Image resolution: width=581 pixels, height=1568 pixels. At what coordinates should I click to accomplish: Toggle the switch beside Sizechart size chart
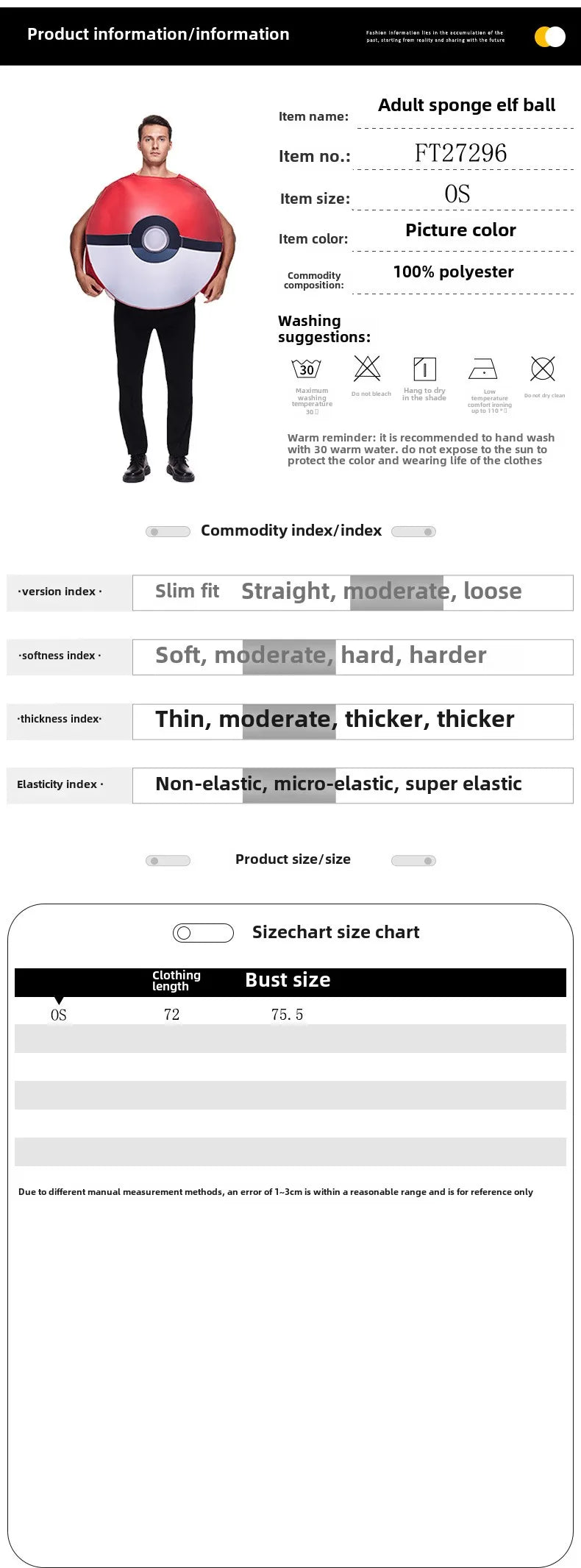203,933
